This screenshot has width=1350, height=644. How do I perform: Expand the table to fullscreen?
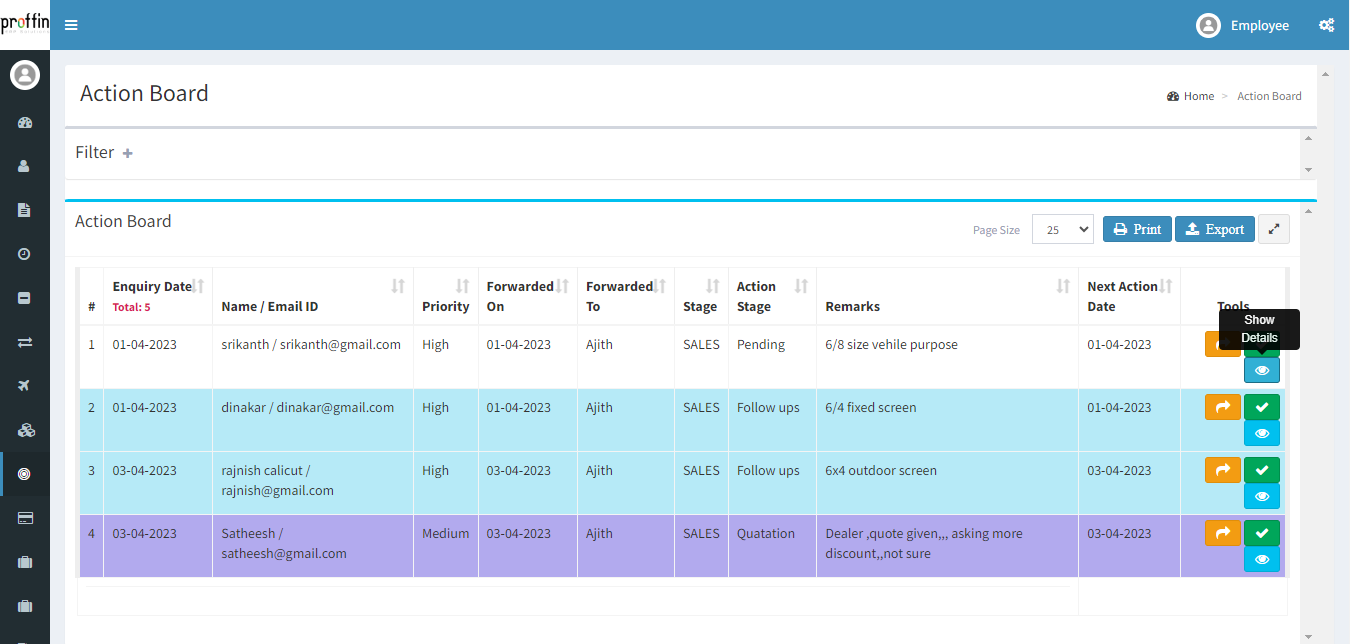point(1273,229)
